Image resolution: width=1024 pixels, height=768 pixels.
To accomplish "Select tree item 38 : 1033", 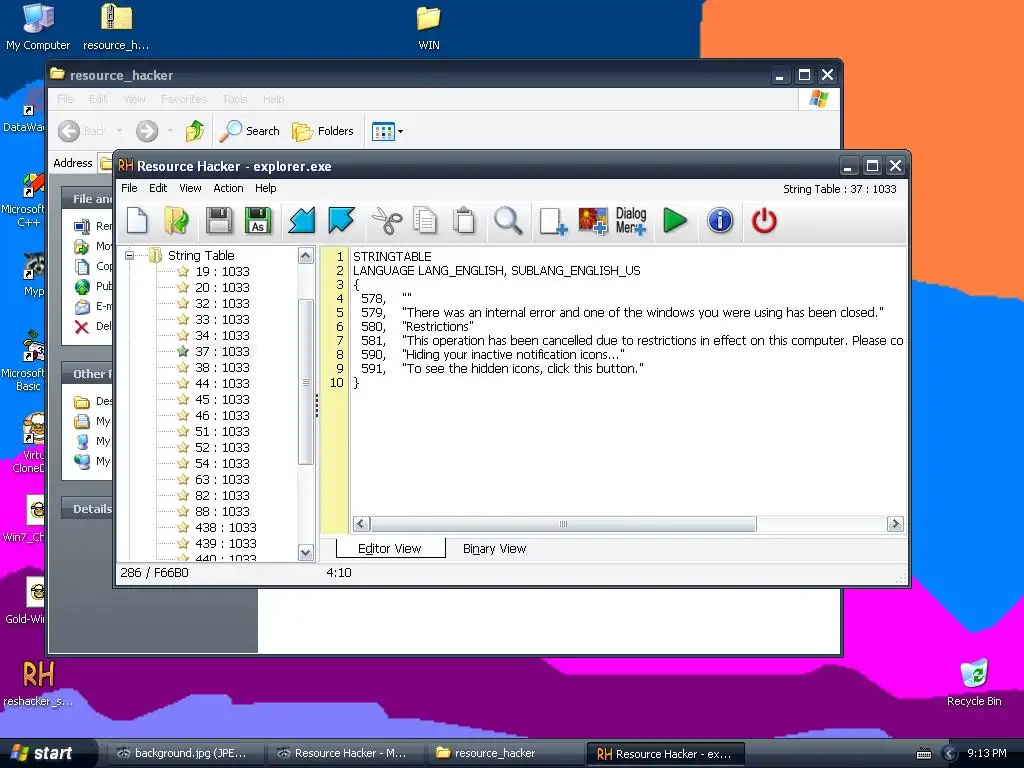I will (x=222, y=368).
